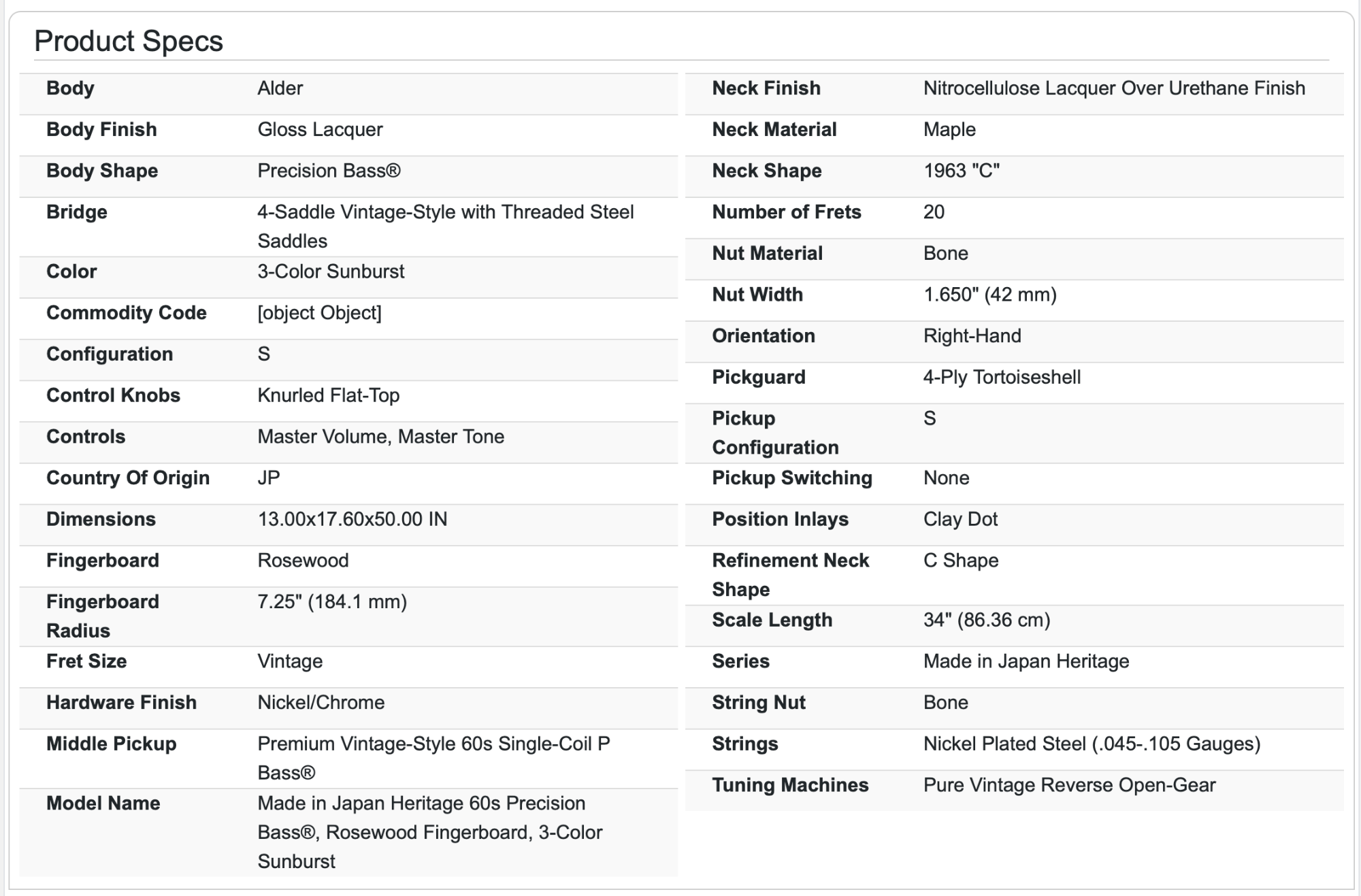Select the 'Nickel Plated Steel (.045-.105 Gauges)' value

tap(1092, 744)
